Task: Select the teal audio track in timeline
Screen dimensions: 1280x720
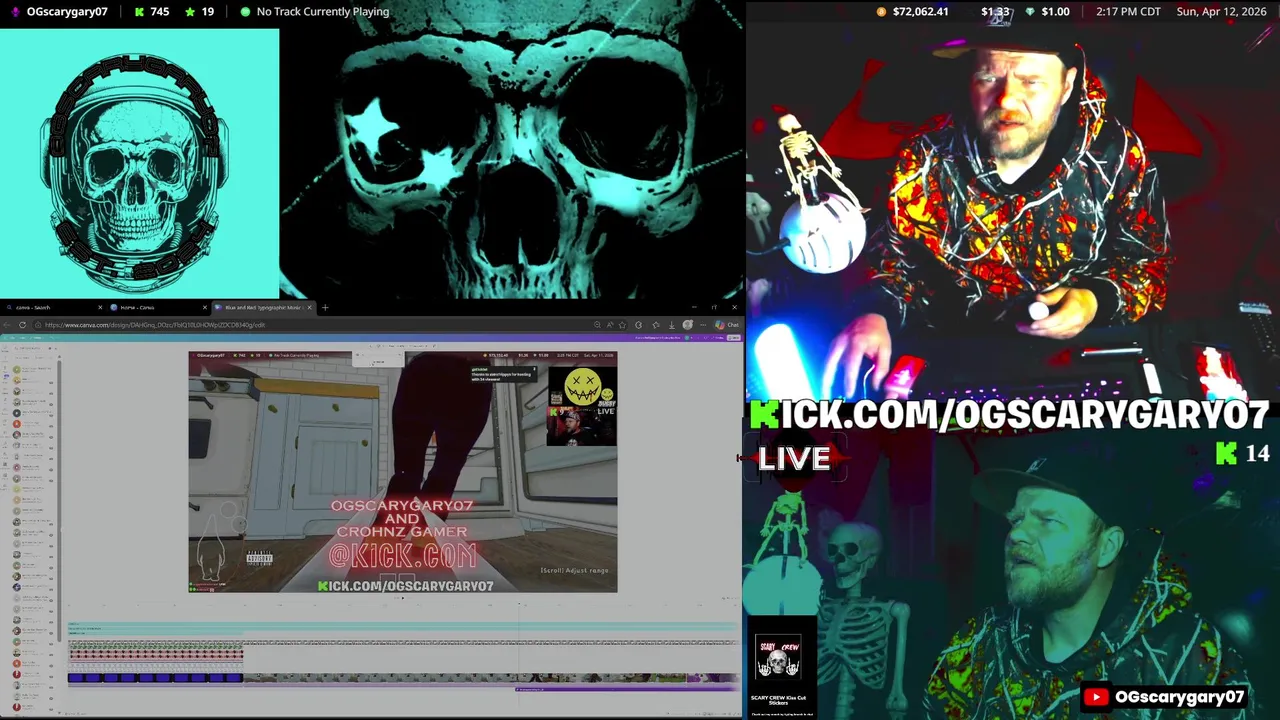Action: pyautogui.click(x=403, y=628)
